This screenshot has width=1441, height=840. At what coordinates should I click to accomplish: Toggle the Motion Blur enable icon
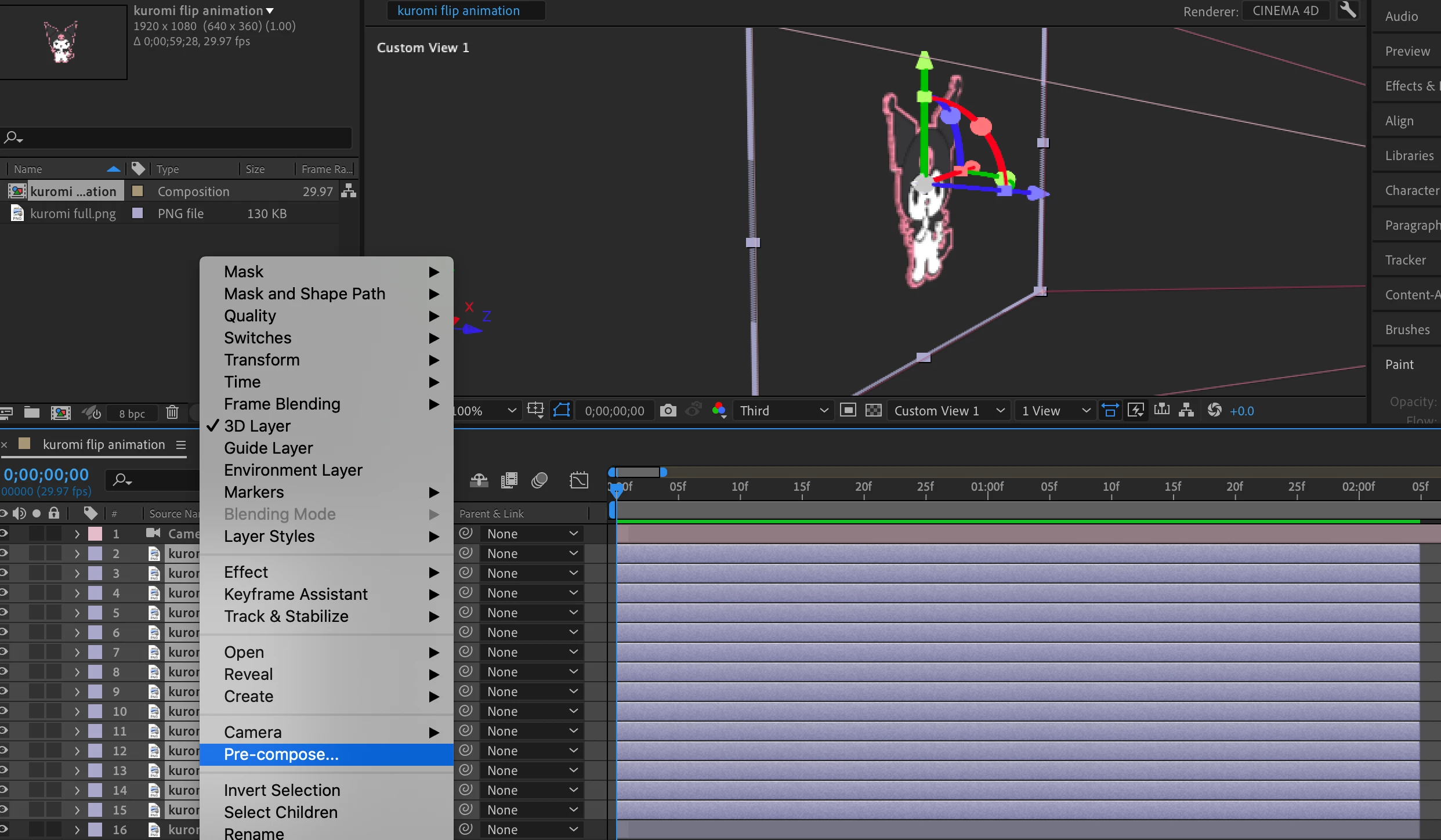pos(540,480)
